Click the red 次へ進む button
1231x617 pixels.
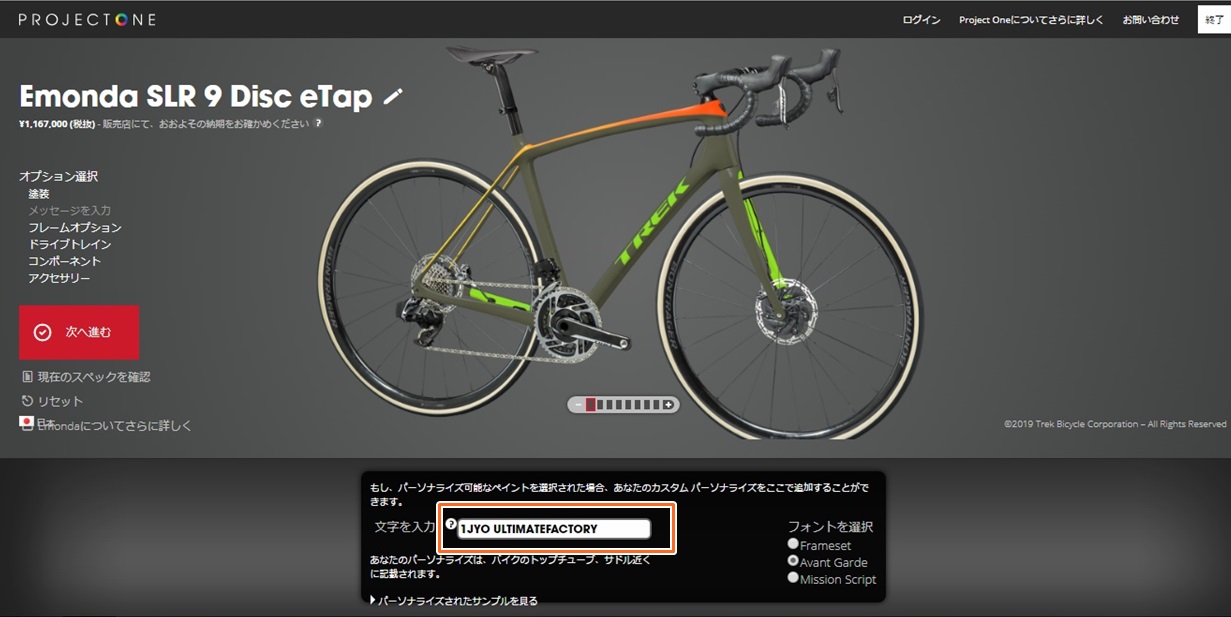point(79,332)
